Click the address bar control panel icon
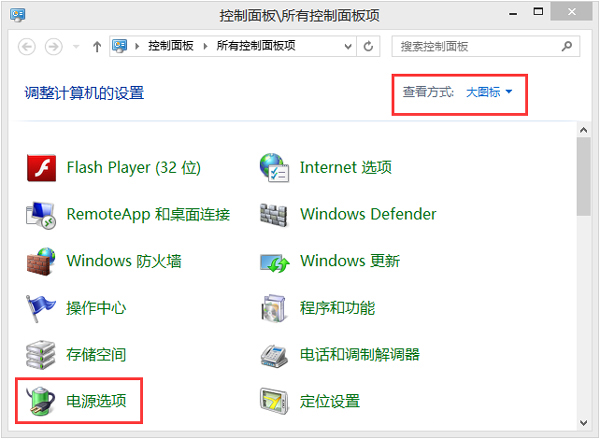This screenshot has height=441, width=603. (120, 46)
